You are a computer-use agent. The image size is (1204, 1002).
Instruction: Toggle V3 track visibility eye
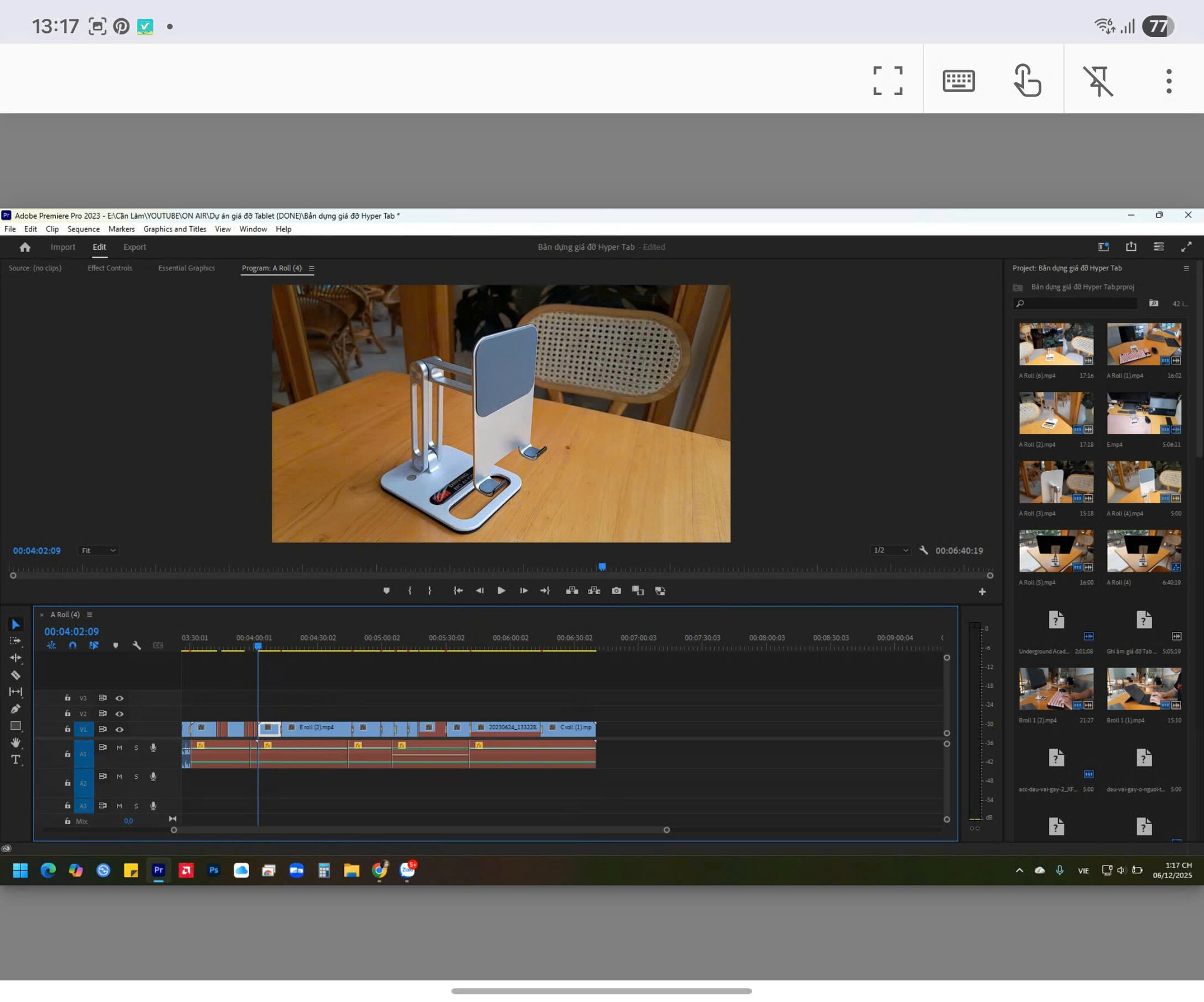pyautogui.click(x=119, y=698)
